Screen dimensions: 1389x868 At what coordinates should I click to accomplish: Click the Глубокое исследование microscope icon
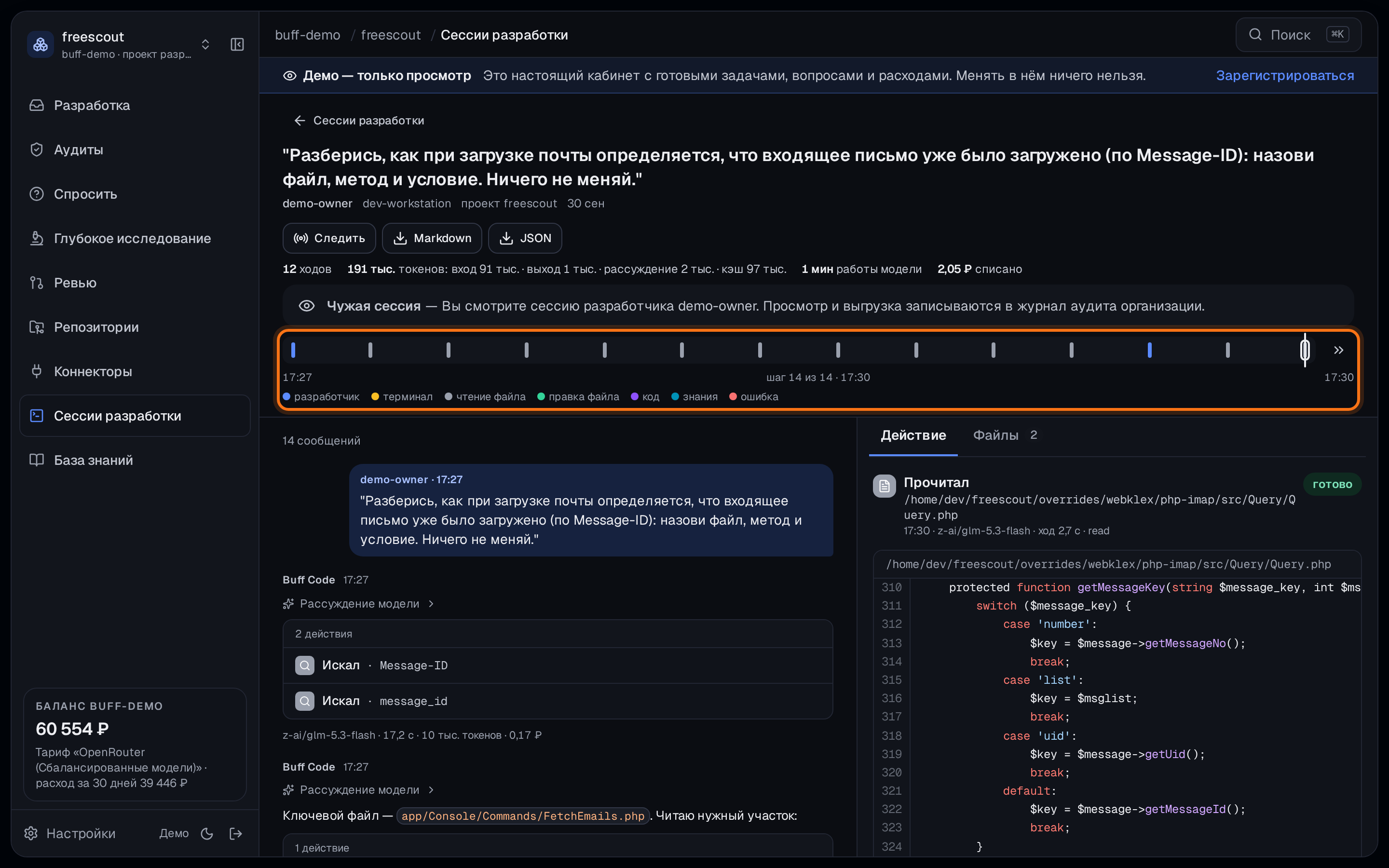coord(37,238)
